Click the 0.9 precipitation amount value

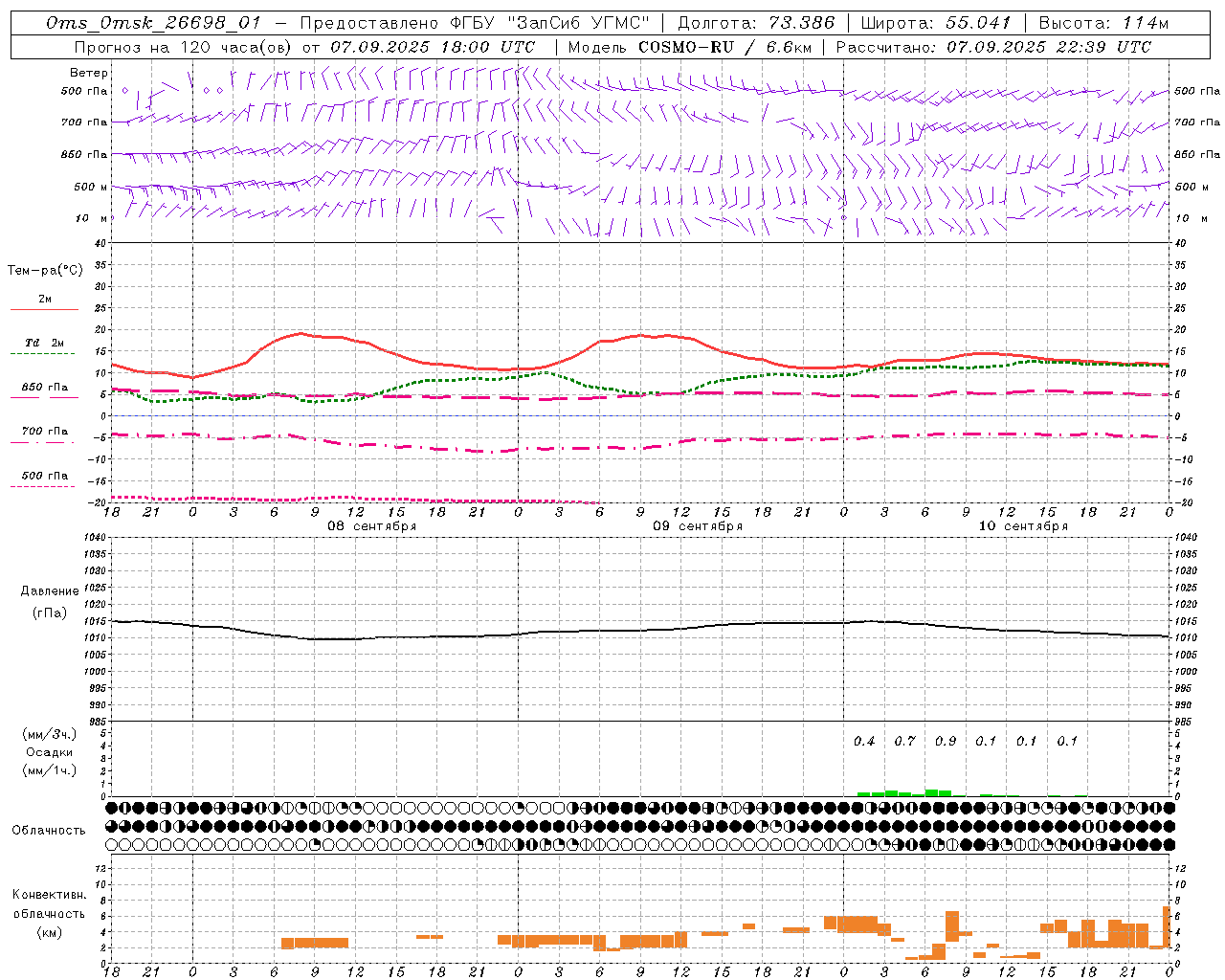(x=946, y=741)
